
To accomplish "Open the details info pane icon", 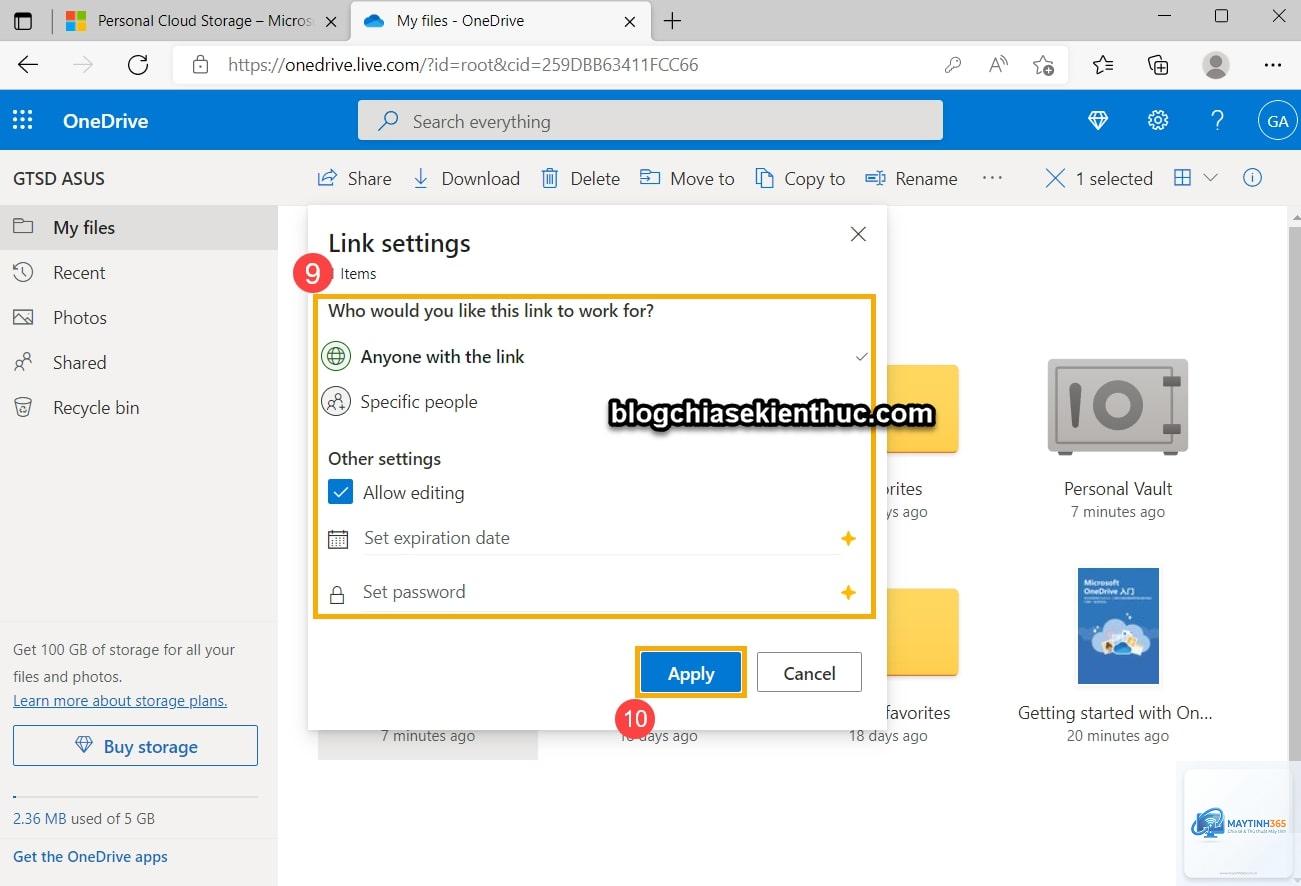I will point(1252,178).
